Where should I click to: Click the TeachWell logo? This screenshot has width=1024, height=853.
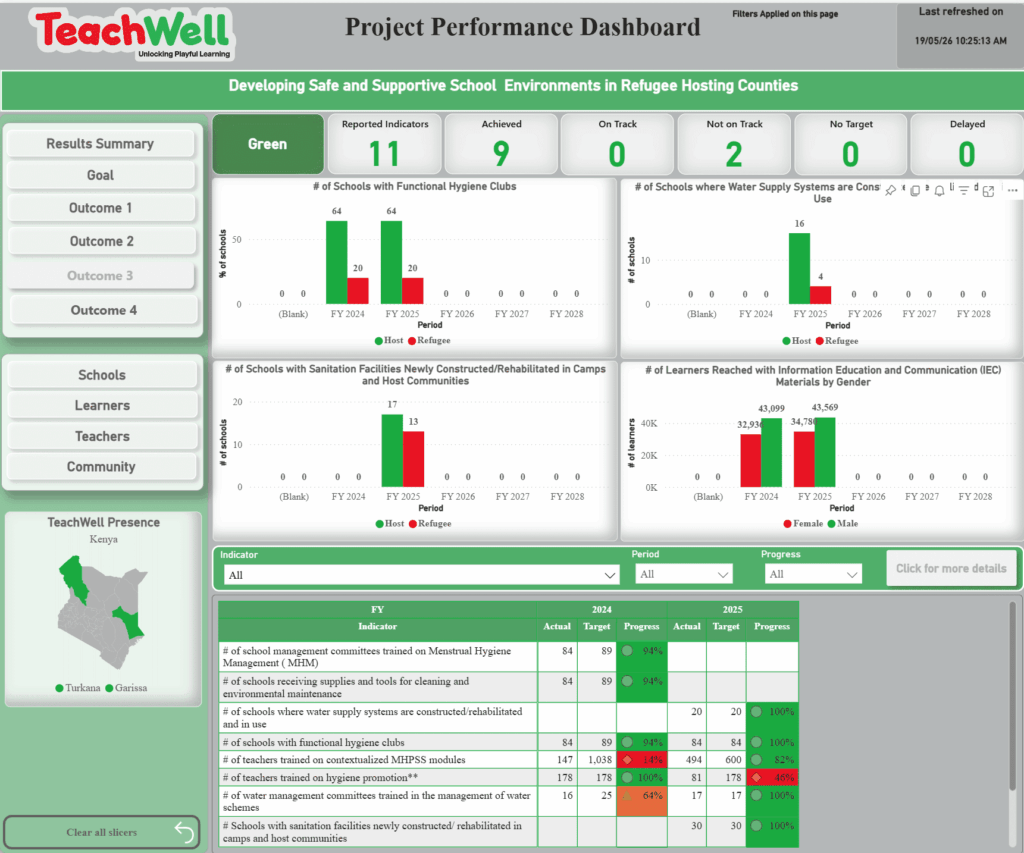click(x=133, y=34)
